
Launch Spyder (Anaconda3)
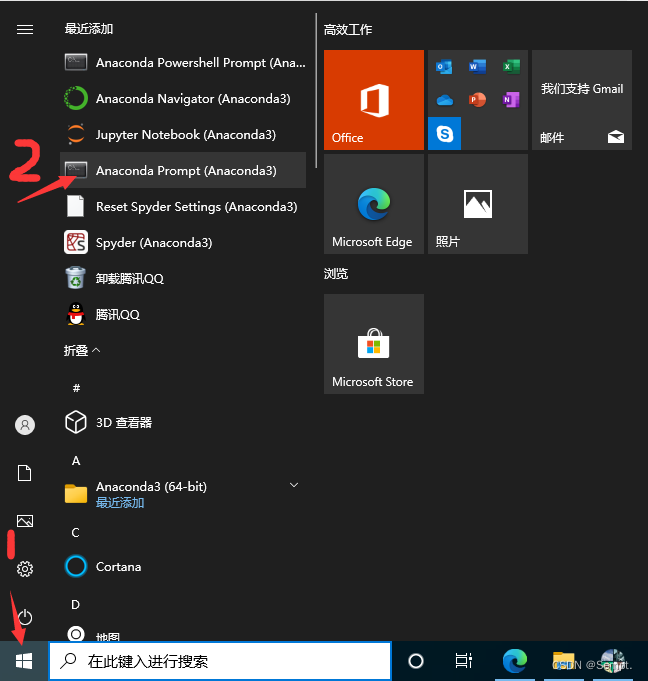click(183, 242)
